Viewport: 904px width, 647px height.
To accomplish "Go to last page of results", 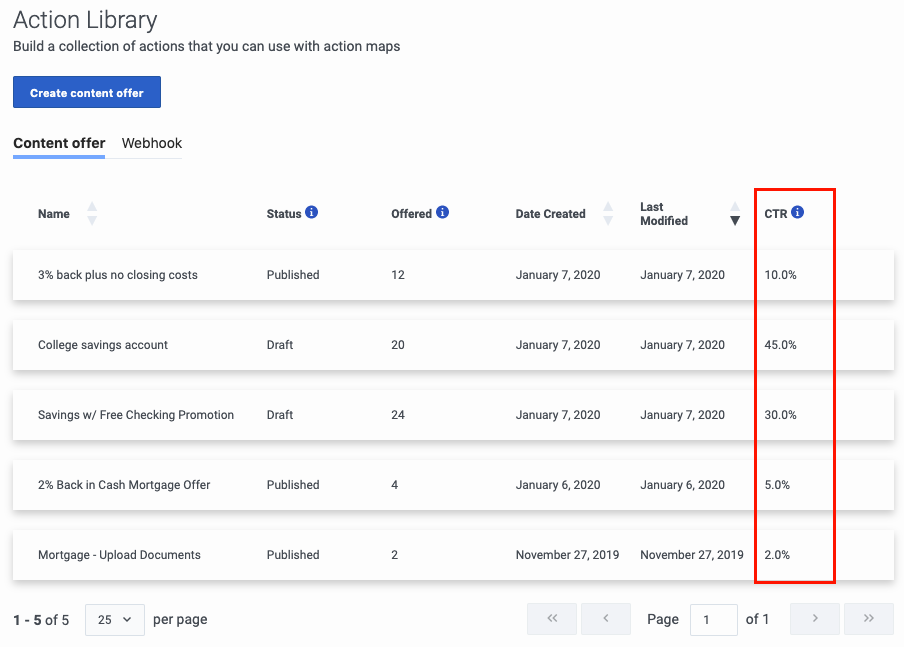I will (x=869, y=619).
